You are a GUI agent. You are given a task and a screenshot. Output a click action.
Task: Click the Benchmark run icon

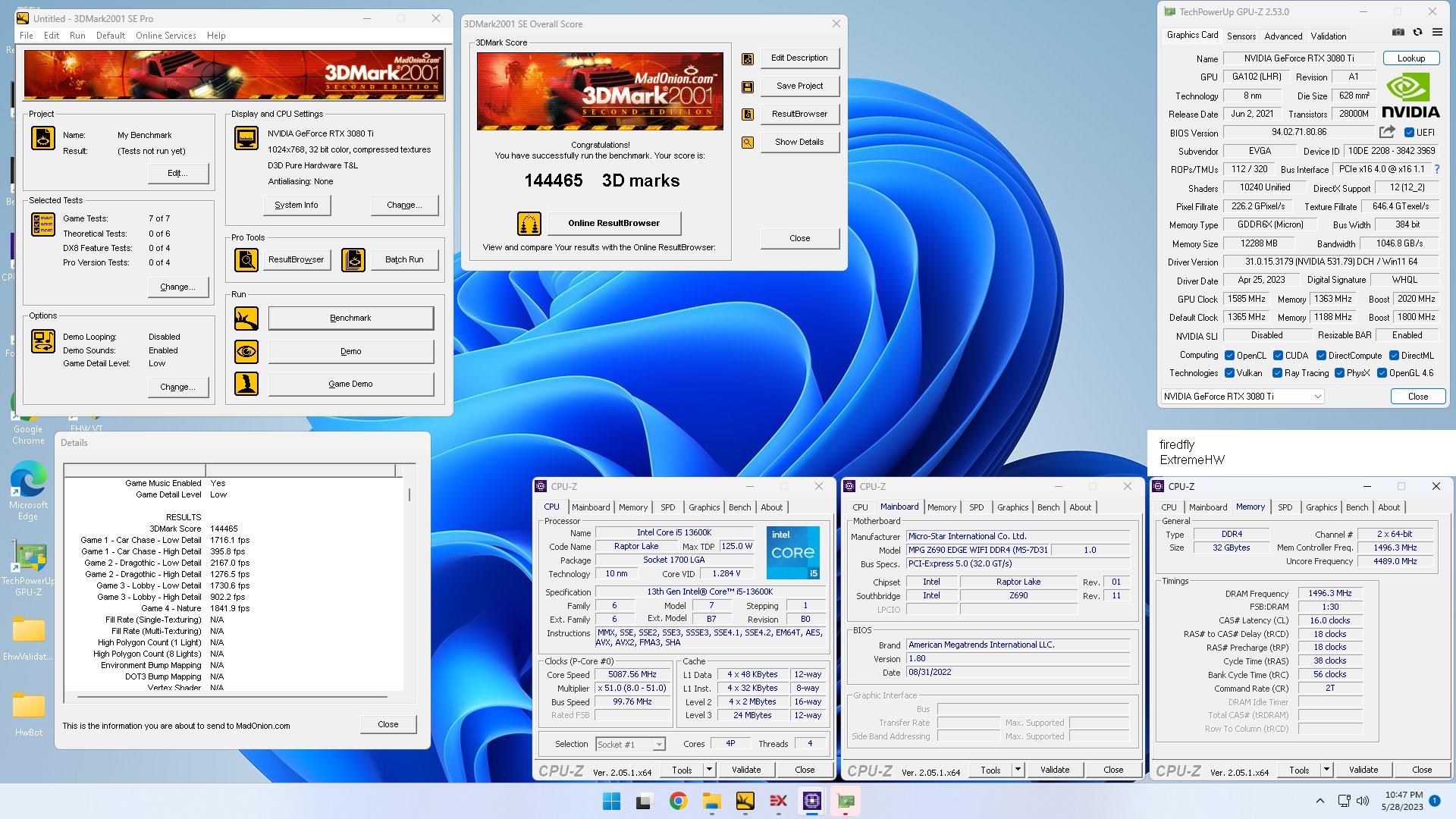pyautogui.click(x=246, y=318)
